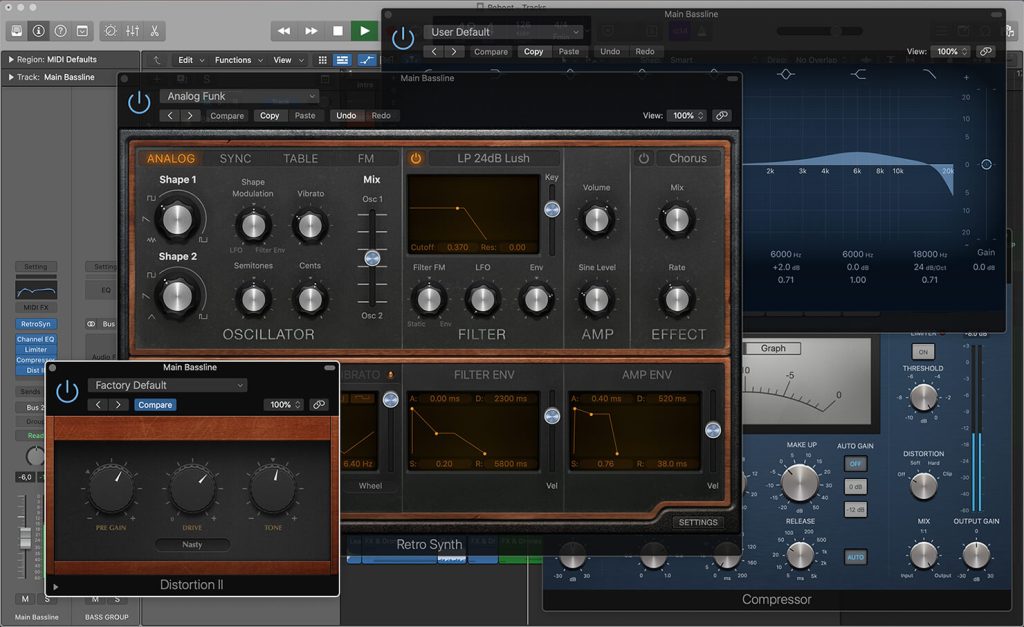
Task: Click the Osc 1/Osc 2 Mix slider handle
Action: [x=372, y=258]
